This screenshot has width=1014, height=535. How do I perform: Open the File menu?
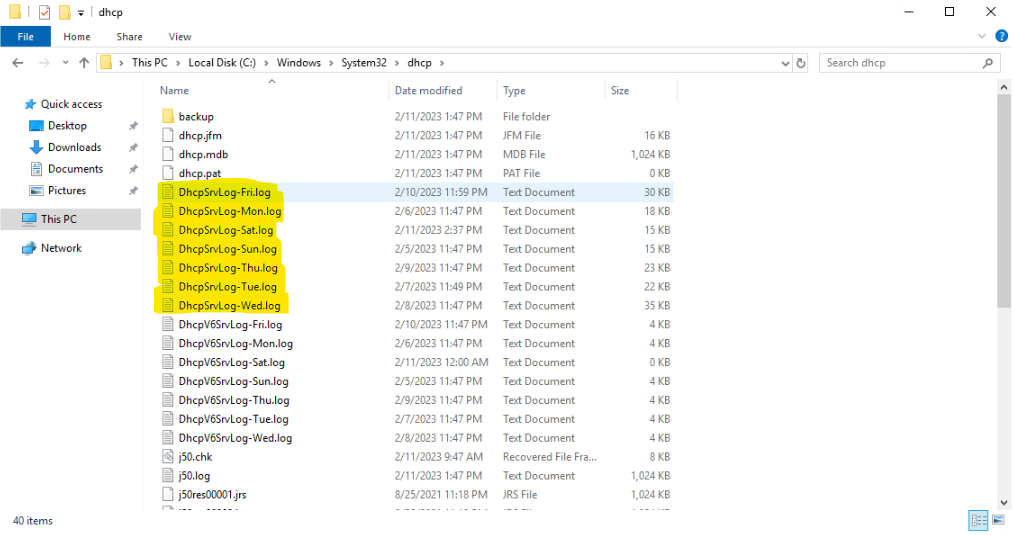click(25, 37)
